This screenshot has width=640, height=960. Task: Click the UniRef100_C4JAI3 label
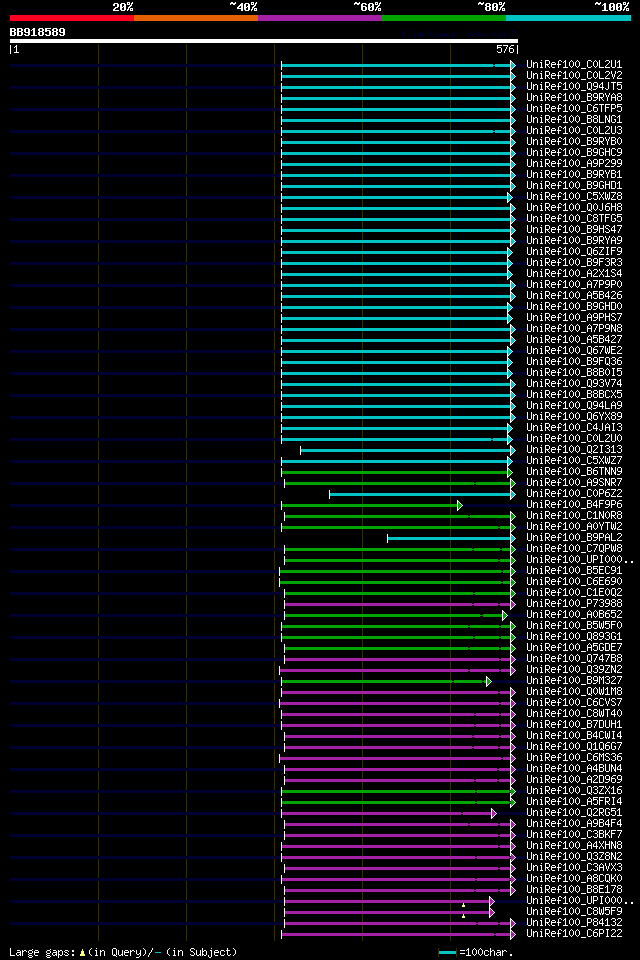(x=574, y=428)
